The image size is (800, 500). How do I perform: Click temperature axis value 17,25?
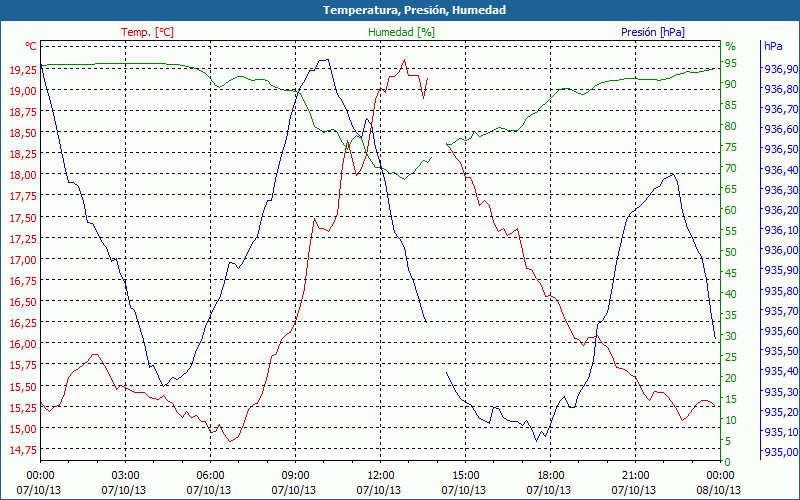[x=23, y=238]
